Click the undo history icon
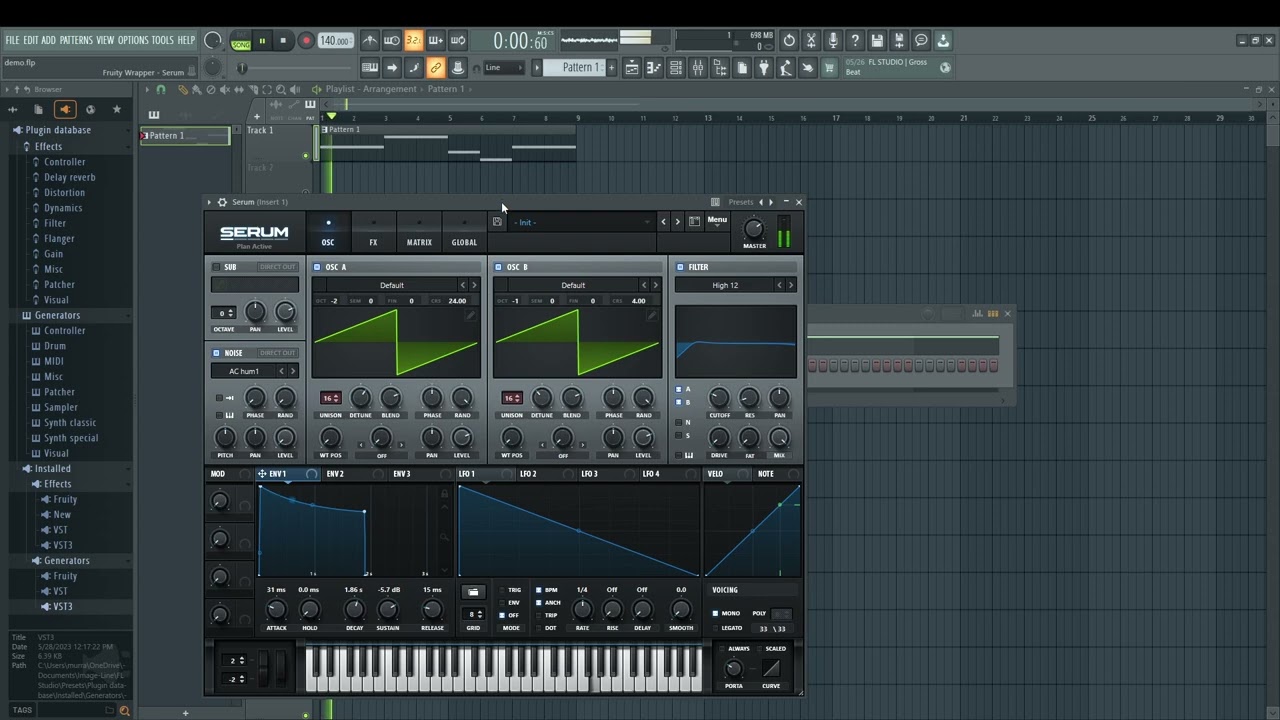Viewport: 1280px width, 720px height. point(789,41)
